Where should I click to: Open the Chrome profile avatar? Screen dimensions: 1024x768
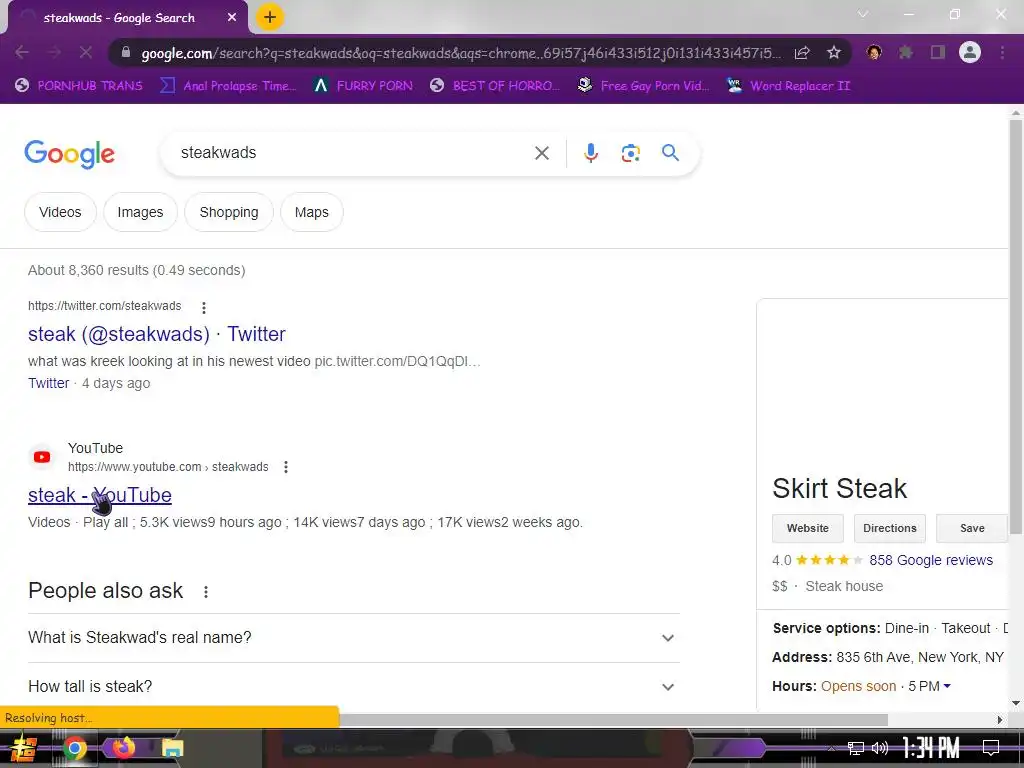[970, 52]
